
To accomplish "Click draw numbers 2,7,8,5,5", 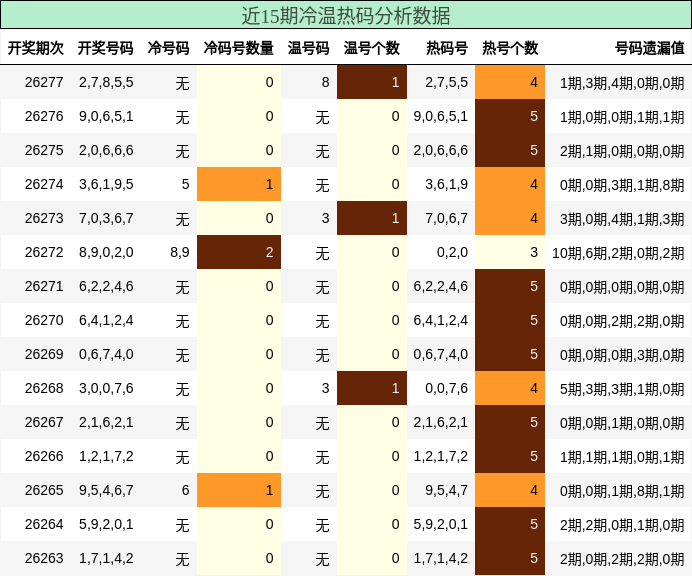I will tap(106, 82).
